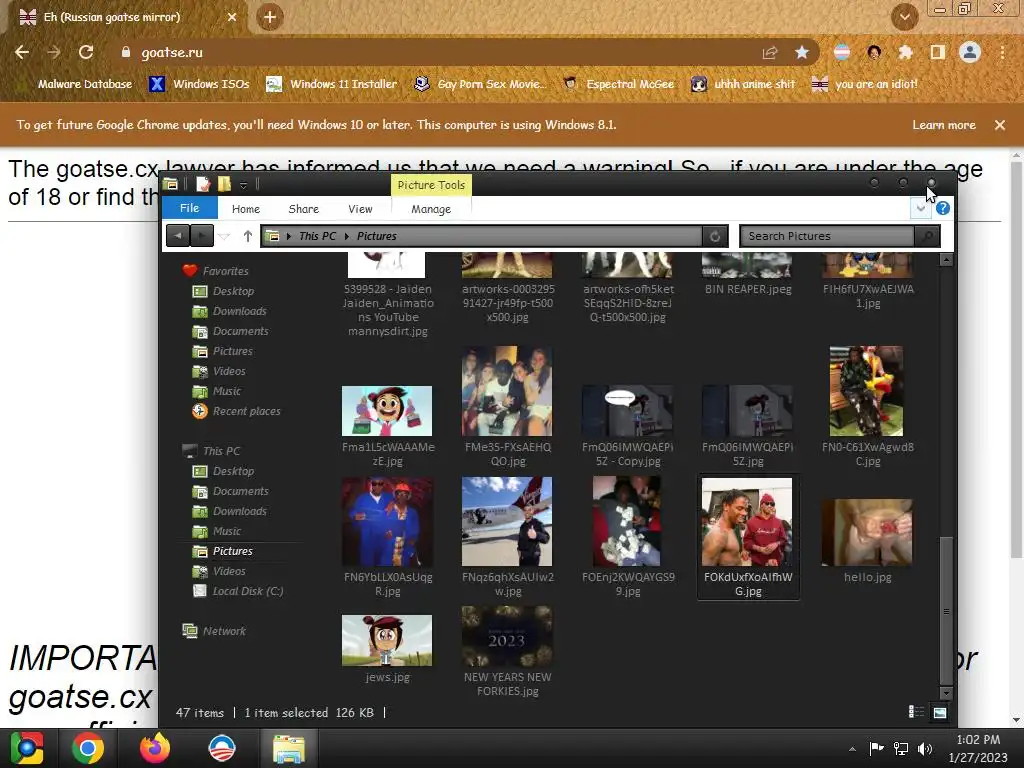Select Downloads under Favorites
The height and width of the screenshot is (768, 1024).
(239, 312)
